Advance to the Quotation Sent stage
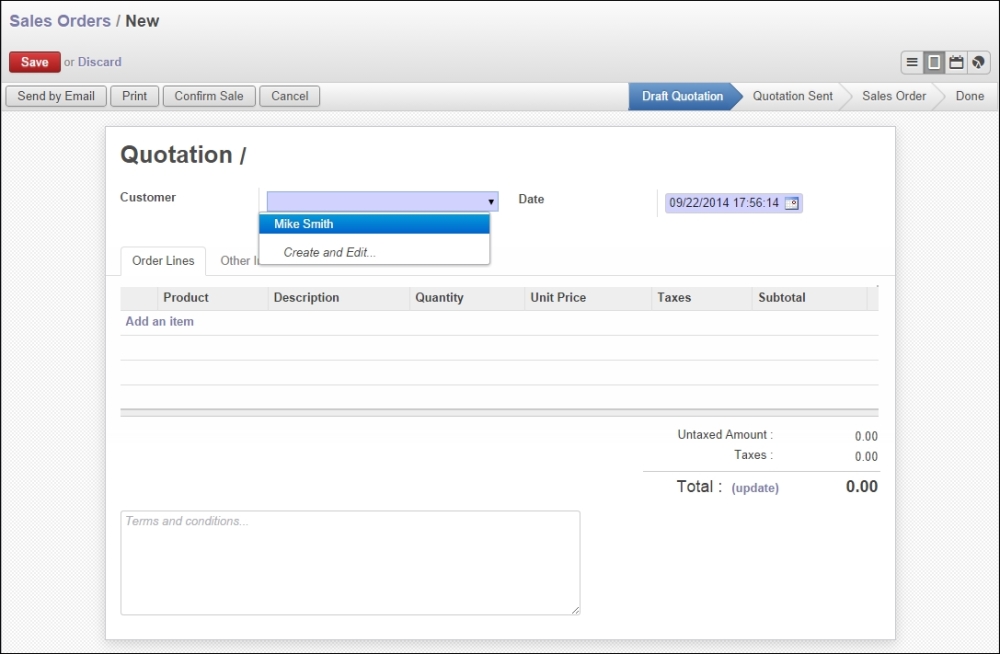The height and width of the screenshot is (654, 1000). (793, 96)
